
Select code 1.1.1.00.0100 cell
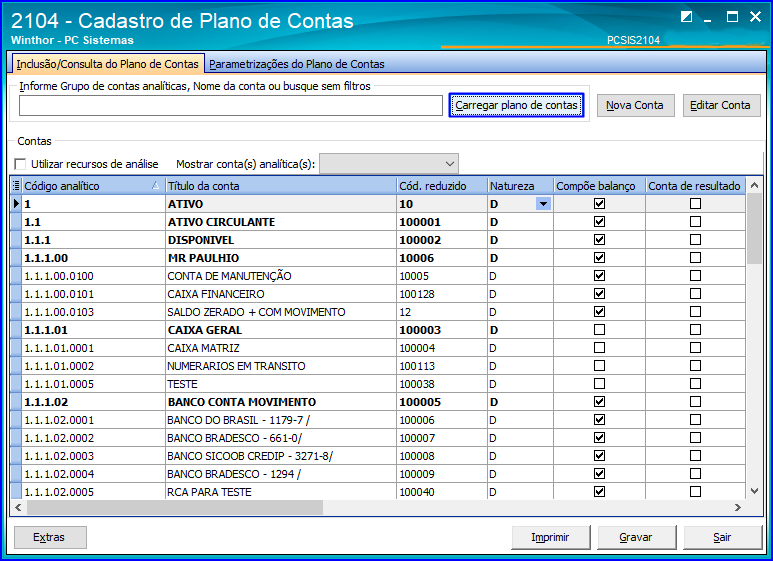[x=94, y=276]
